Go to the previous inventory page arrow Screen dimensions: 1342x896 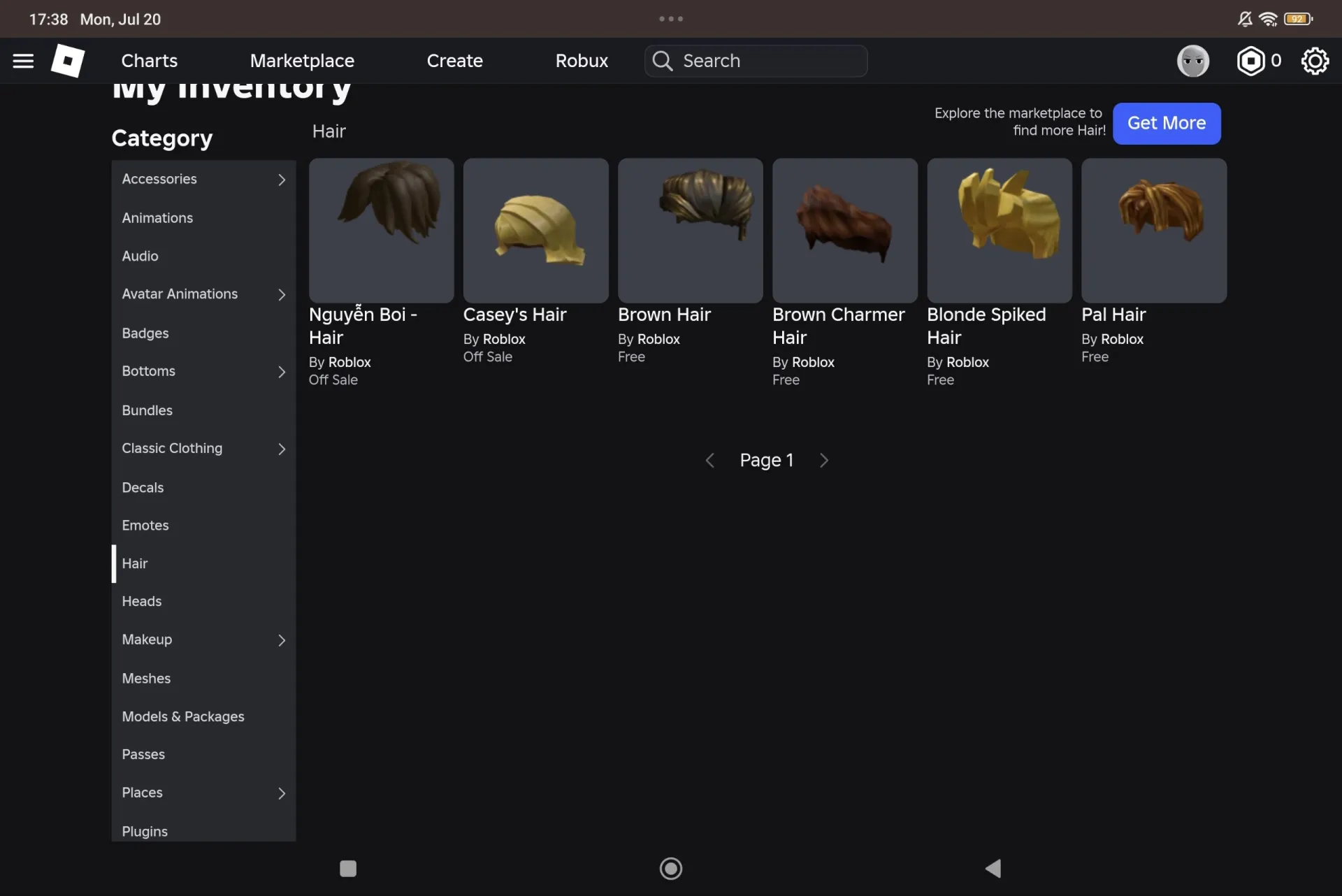(710, 461)
